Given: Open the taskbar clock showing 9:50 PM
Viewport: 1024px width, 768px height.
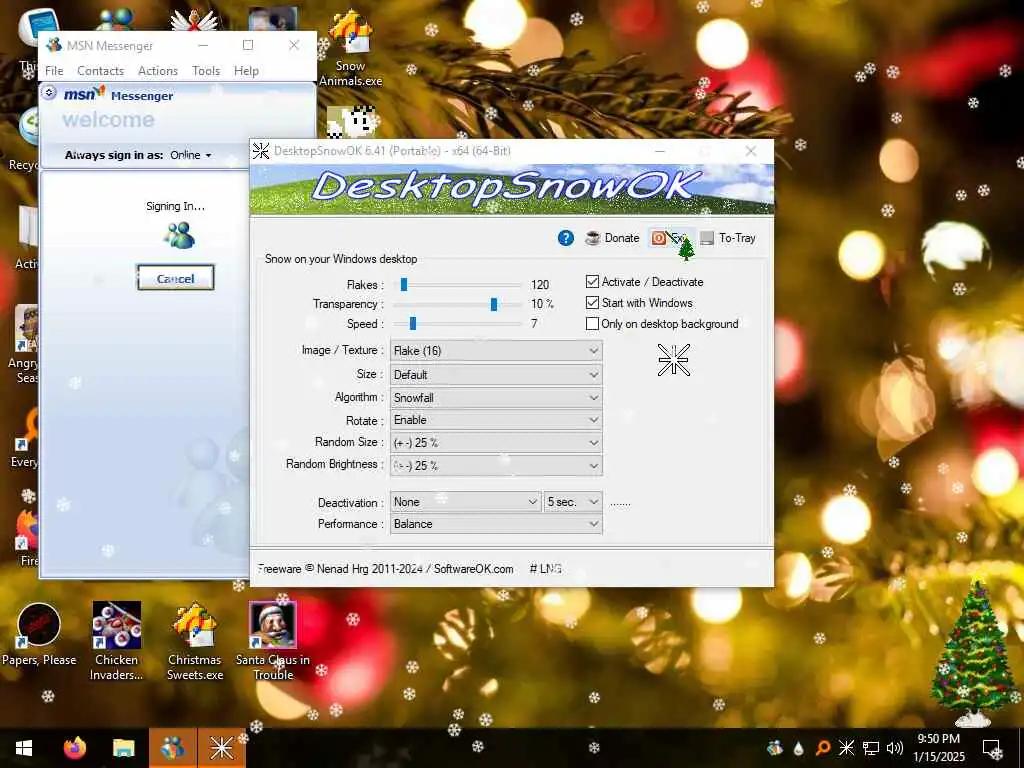Looking at the screenshot, I should [x=939, y=748].
